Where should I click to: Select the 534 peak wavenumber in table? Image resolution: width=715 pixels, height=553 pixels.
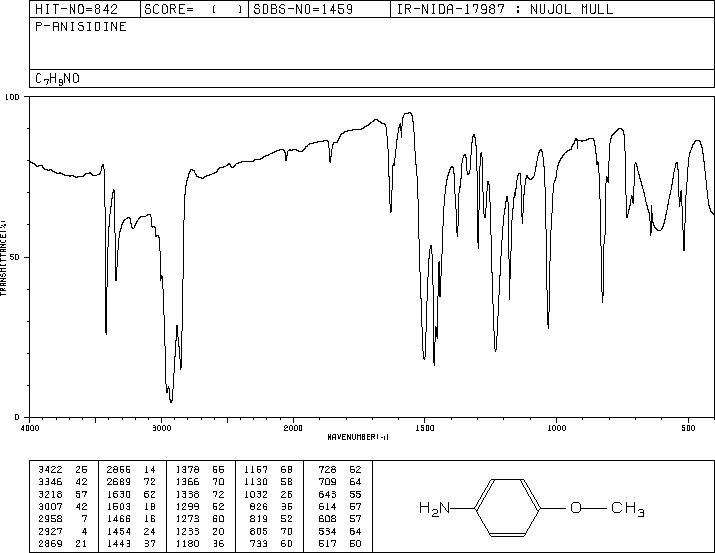coord(327,532)
